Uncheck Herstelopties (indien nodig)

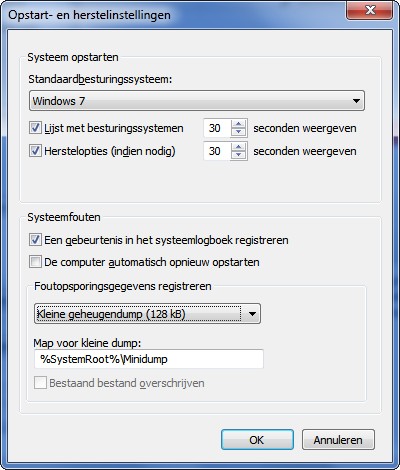pos(35,151)
